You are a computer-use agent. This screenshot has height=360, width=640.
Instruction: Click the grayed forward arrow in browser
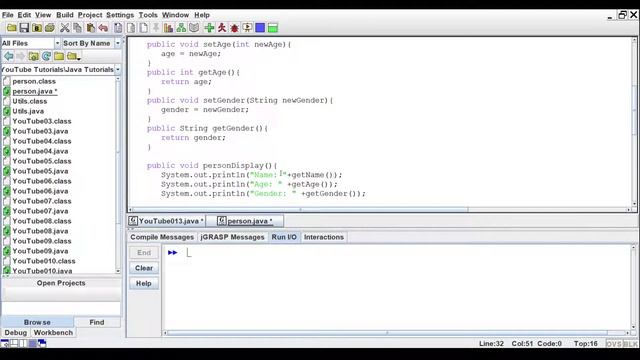pyautogui.click(x=20, y=56)
